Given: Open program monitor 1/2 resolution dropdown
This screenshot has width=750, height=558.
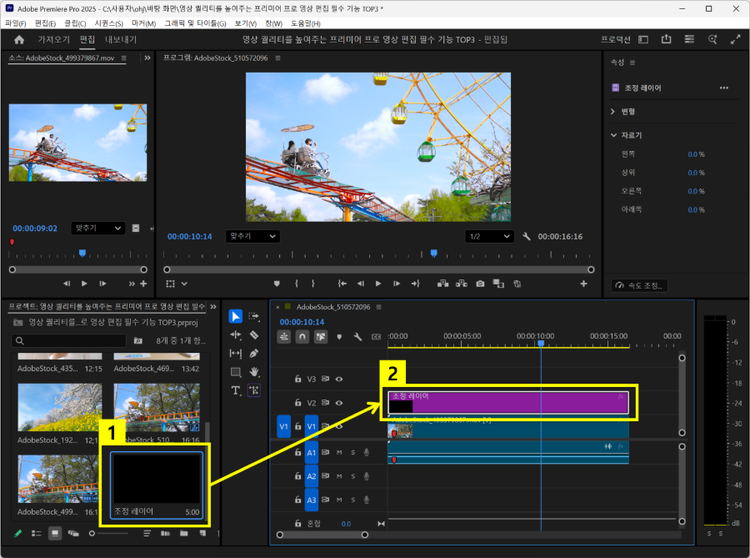Looking at the screenshot, I should pyautogui.click(x=489, y=236).
